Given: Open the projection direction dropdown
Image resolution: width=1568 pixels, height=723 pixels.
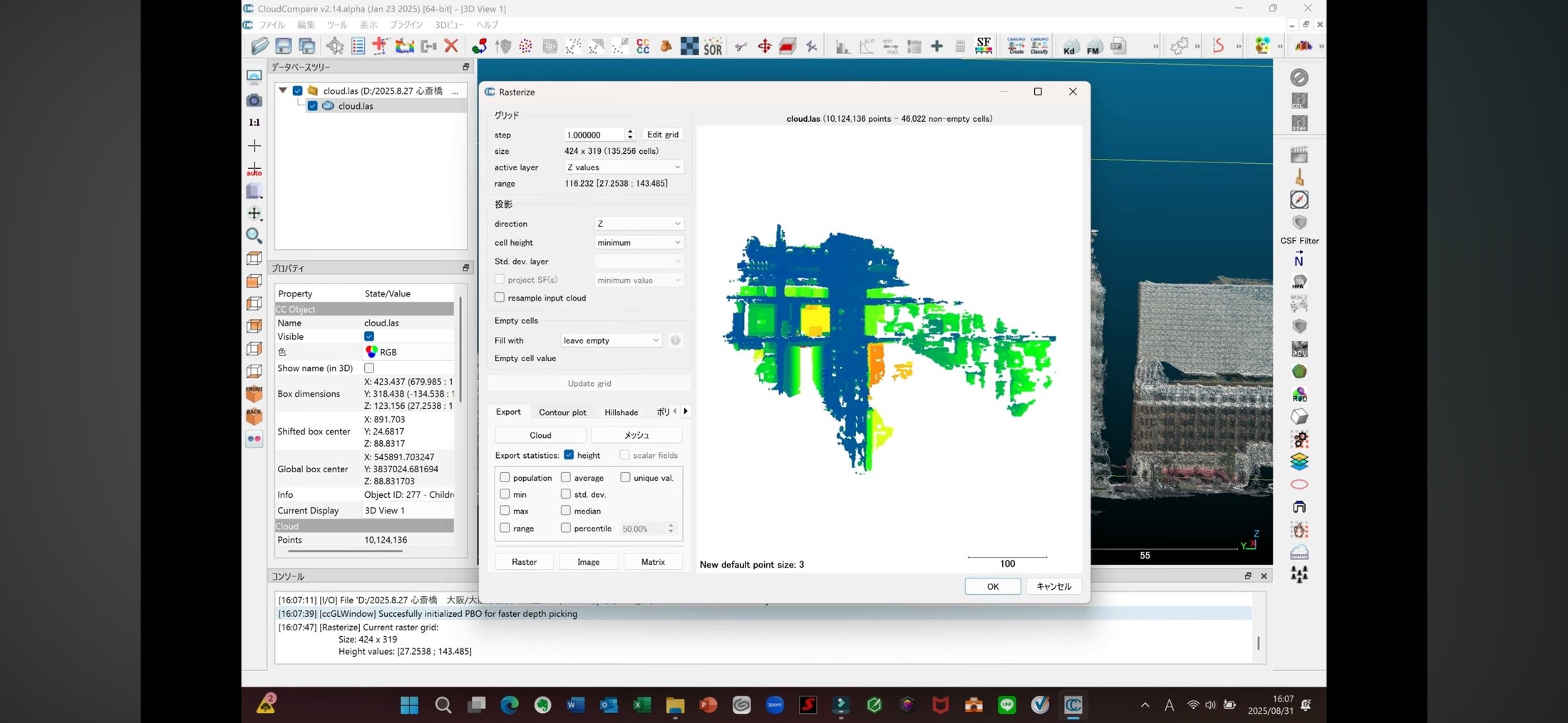Looking at the screenshot, I should pyautogui.click(x=639, y=224).
